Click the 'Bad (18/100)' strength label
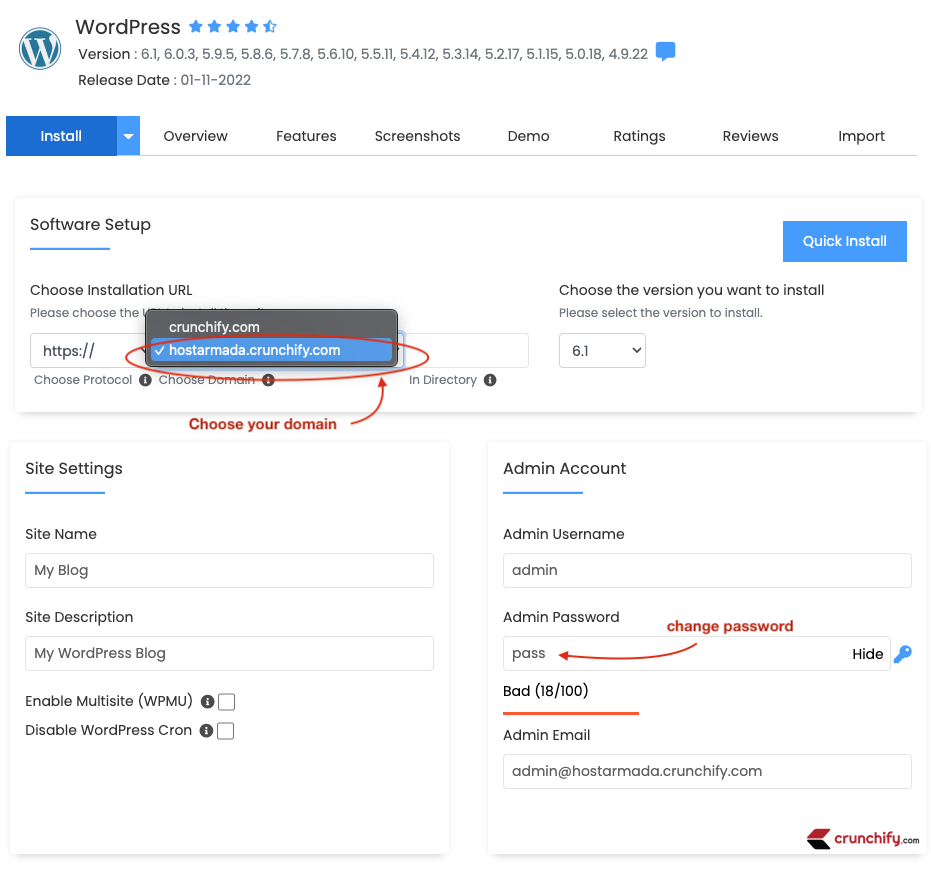The width and height of the screenshot is (931, 870). 546,691
